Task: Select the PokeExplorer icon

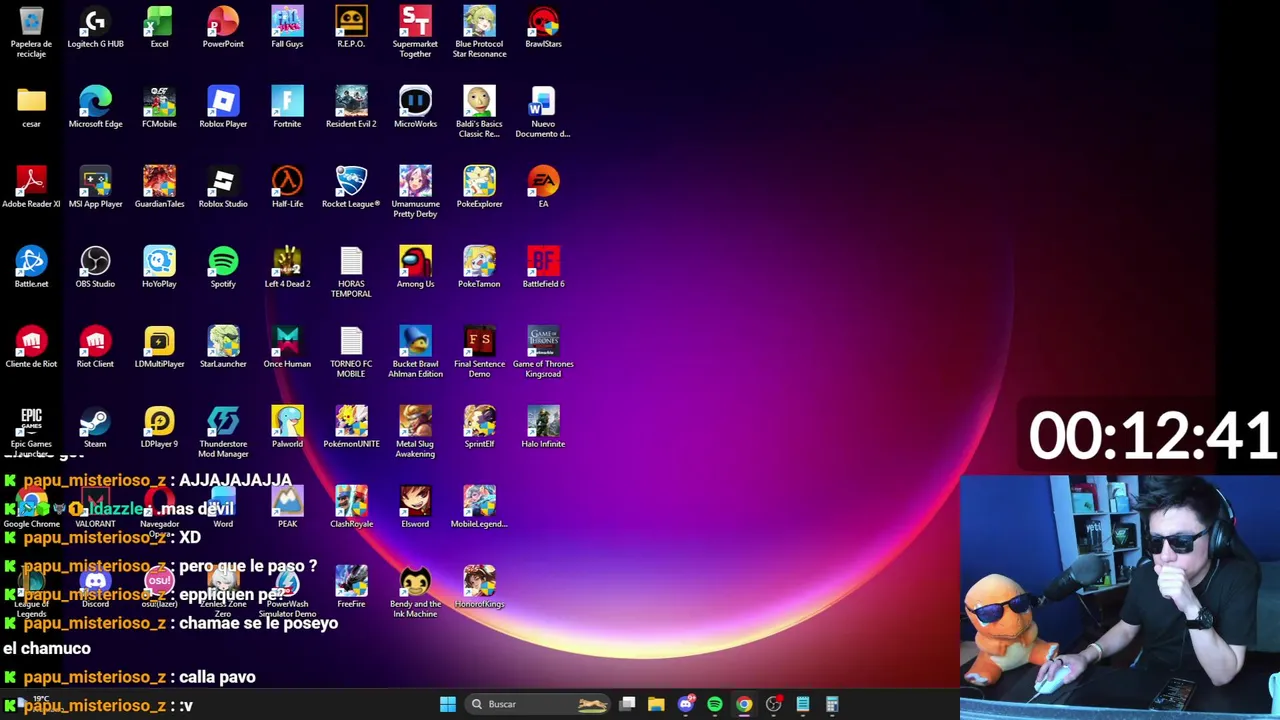Action: 479,188
